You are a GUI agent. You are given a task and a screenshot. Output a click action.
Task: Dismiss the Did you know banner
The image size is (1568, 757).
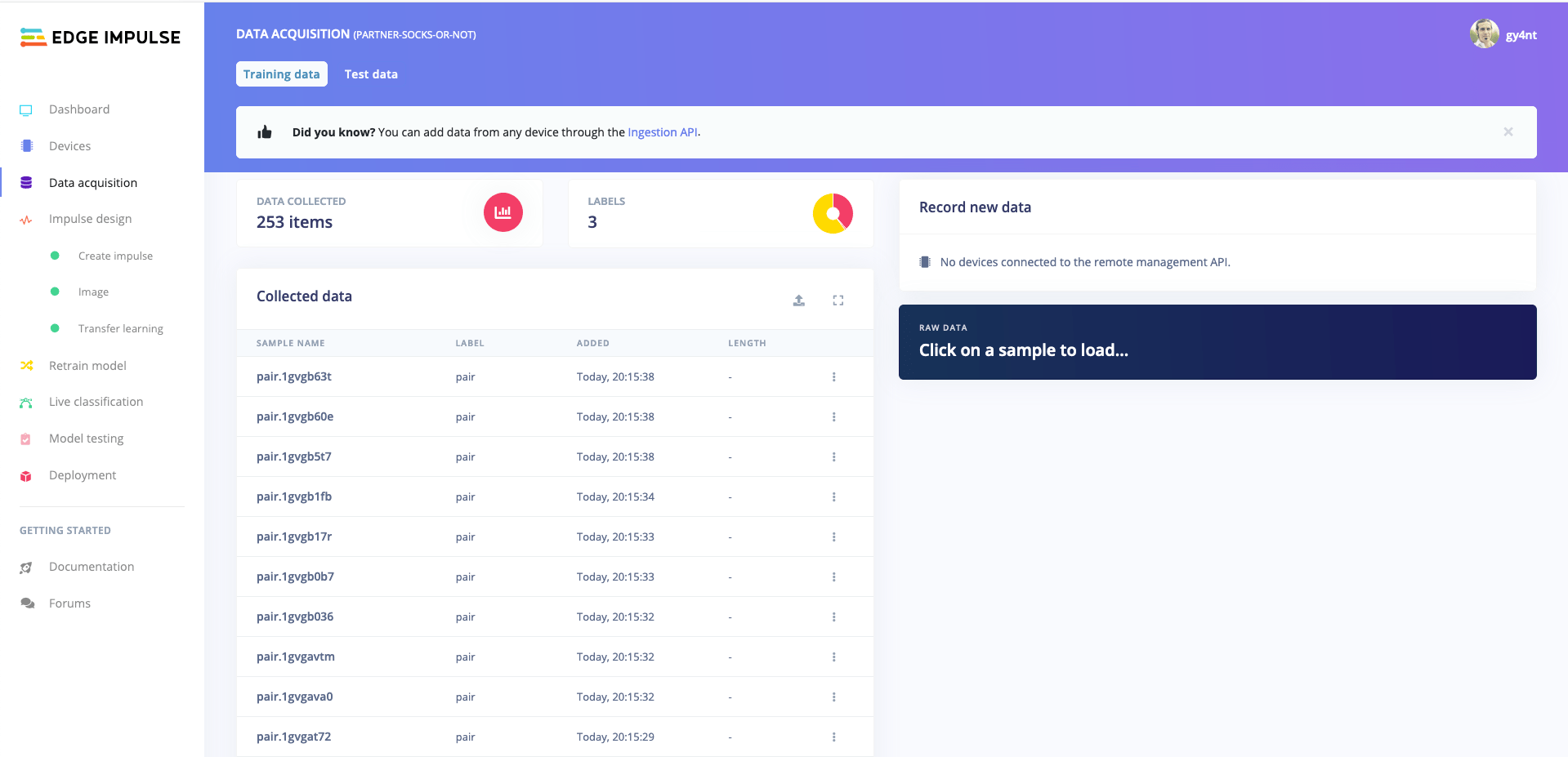1508,131
